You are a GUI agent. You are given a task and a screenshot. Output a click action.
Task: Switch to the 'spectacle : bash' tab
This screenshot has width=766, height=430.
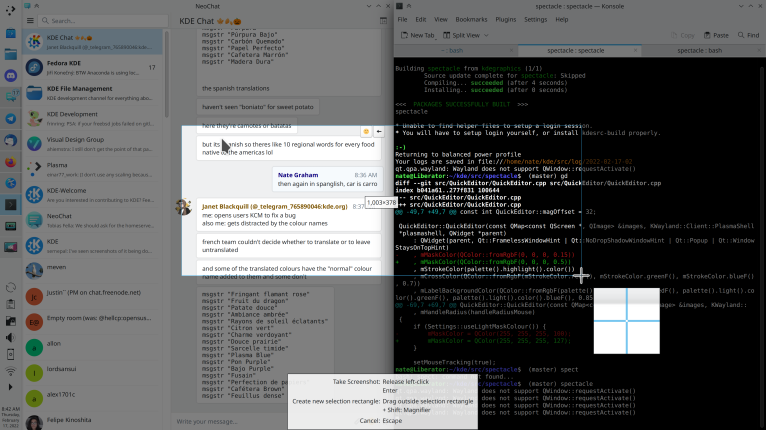[x=700, y=49]
